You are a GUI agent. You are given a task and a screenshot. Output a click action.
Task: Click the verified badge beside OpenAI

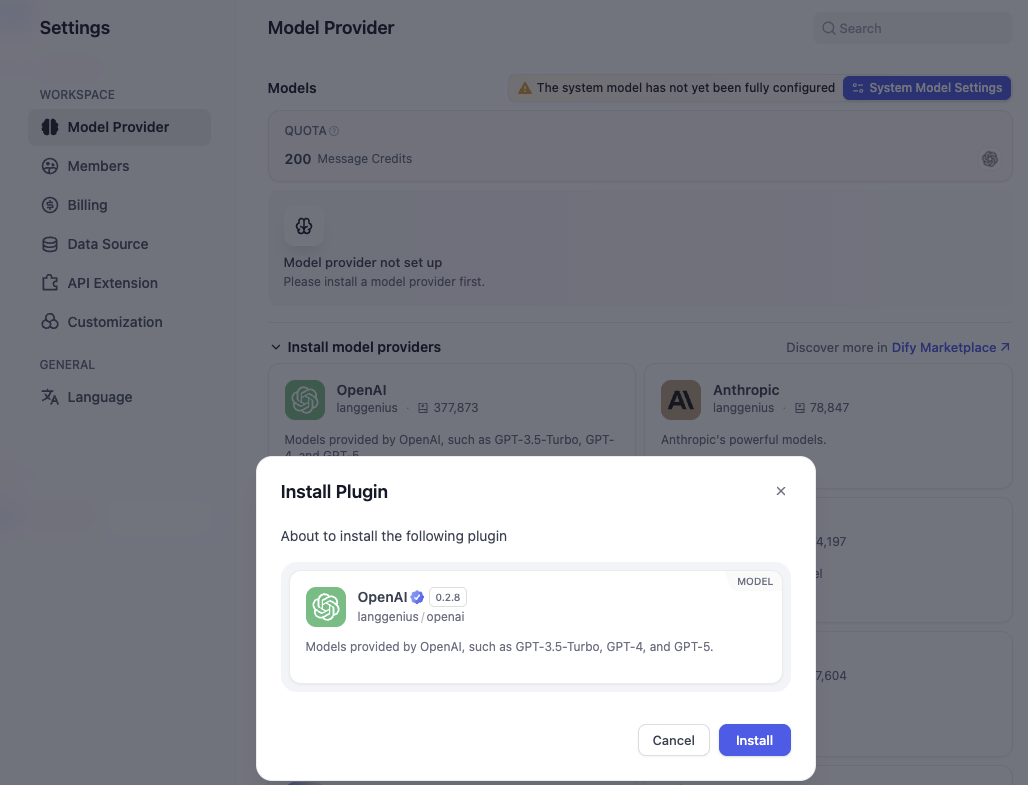(x=418, y=597)
